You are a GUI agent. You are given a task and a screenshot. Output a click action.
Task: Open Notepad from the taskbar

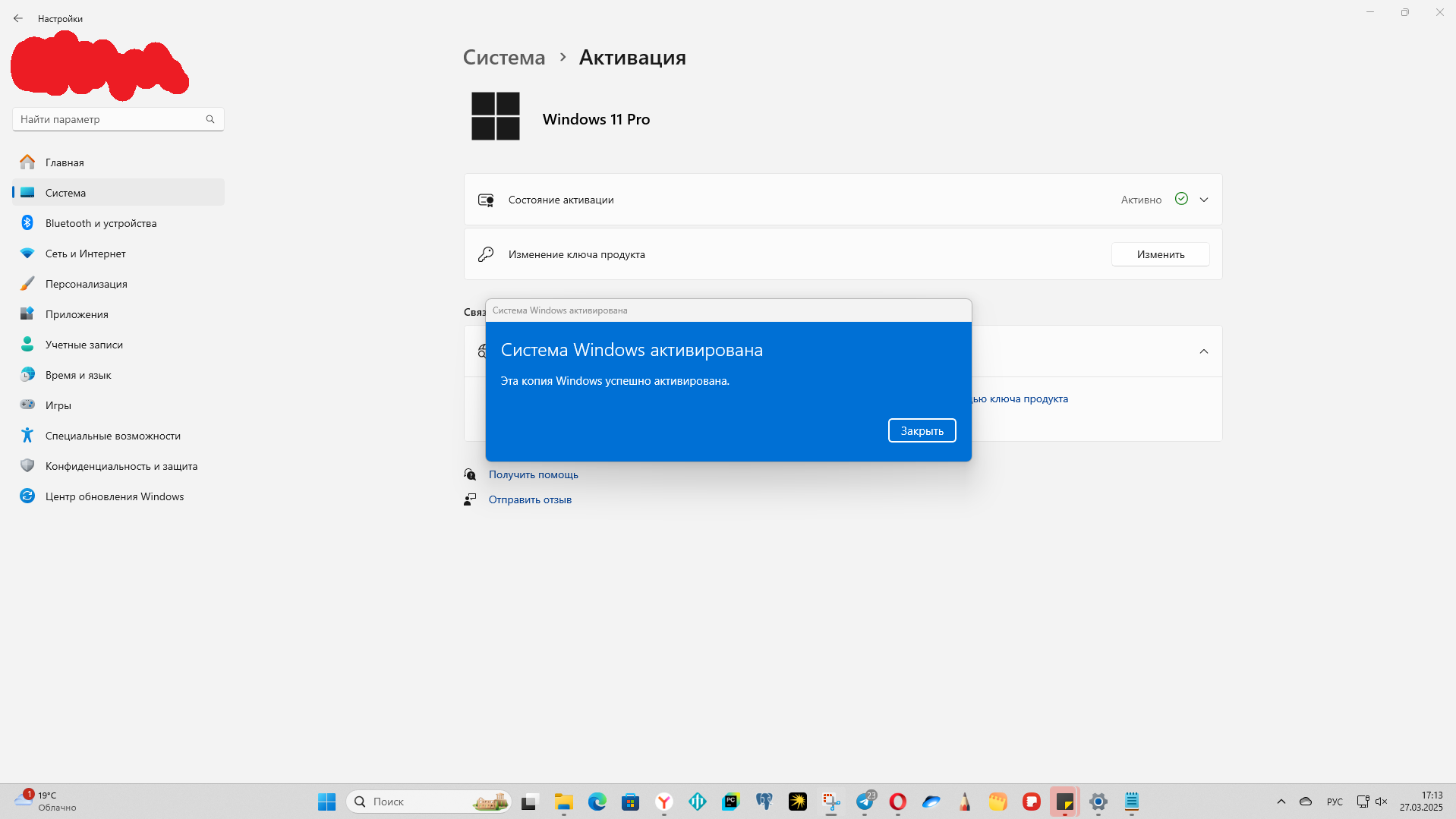click(x=1132, y=802)
